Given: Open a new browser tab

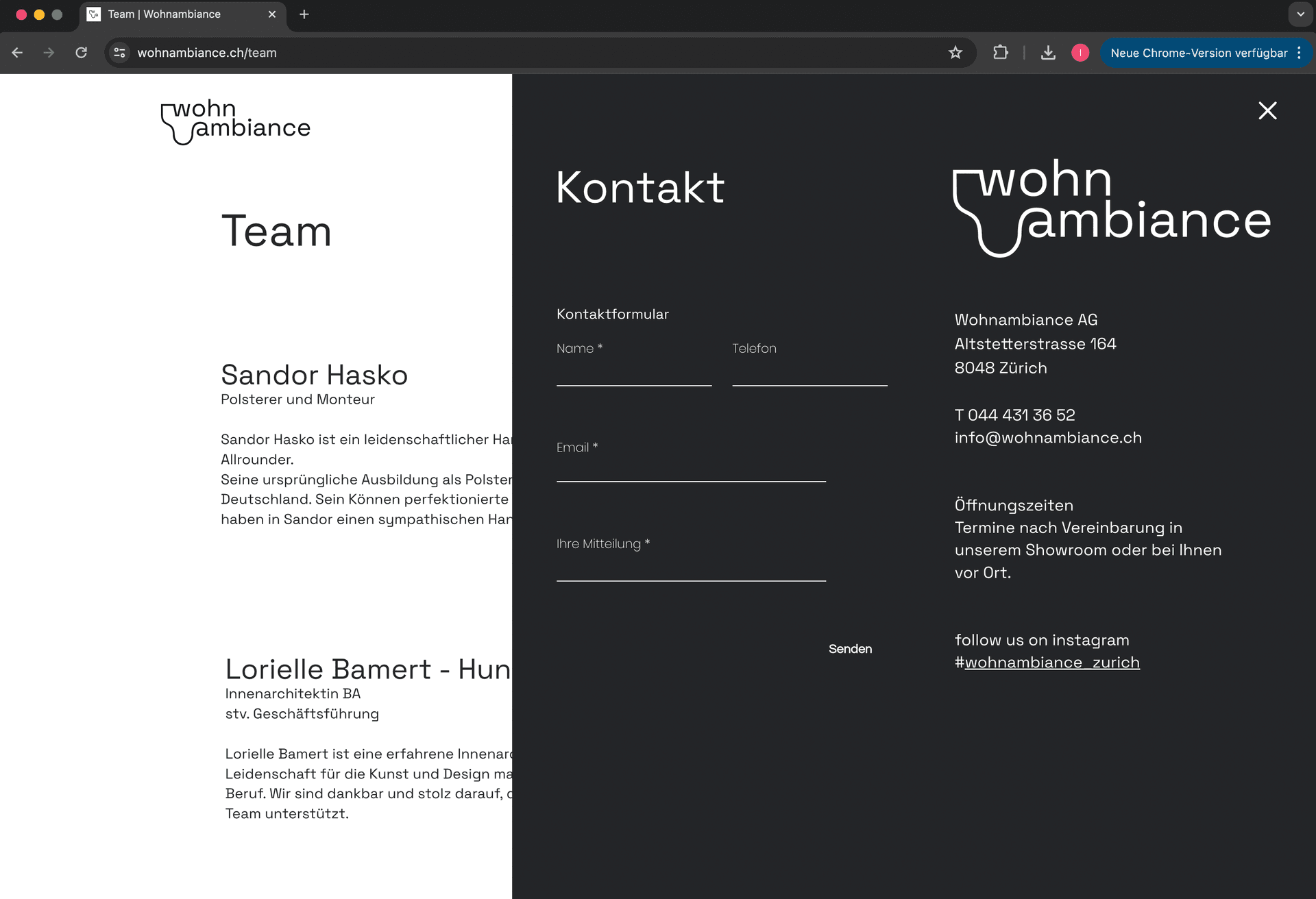Looking at the screenshot, I should [x=304, y=14].
